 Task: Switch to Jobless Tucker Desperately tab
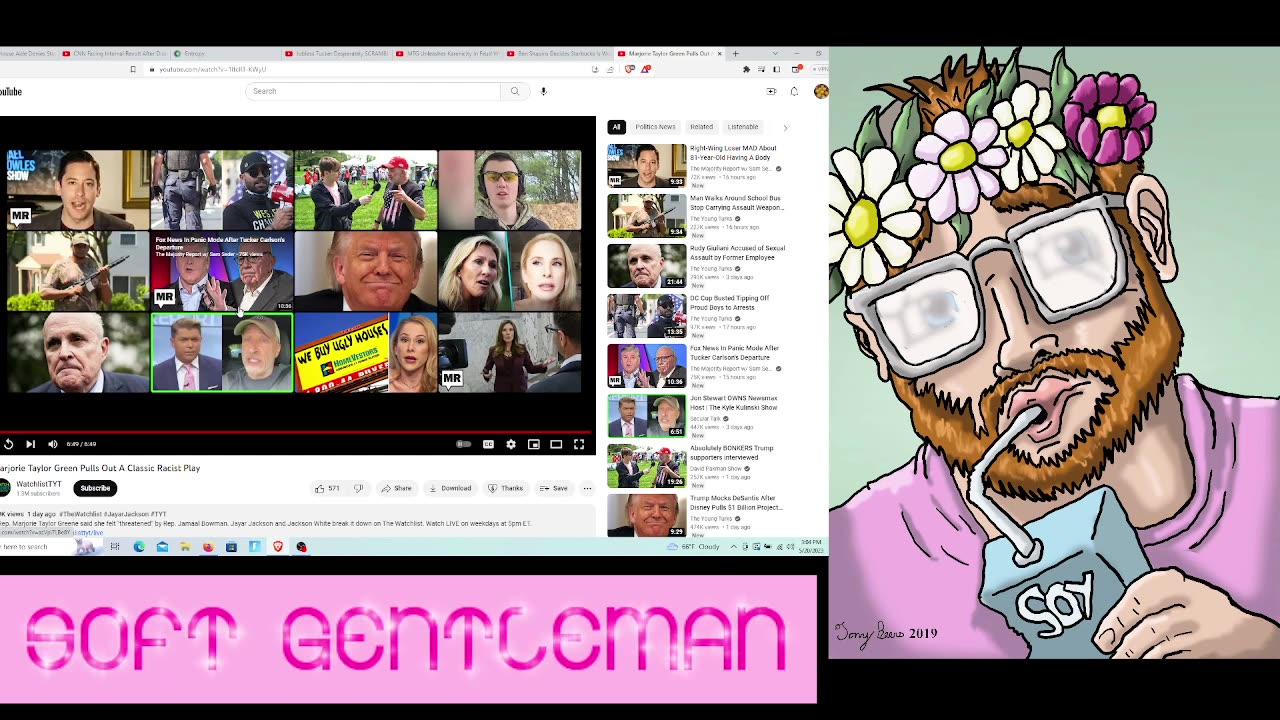337,53
